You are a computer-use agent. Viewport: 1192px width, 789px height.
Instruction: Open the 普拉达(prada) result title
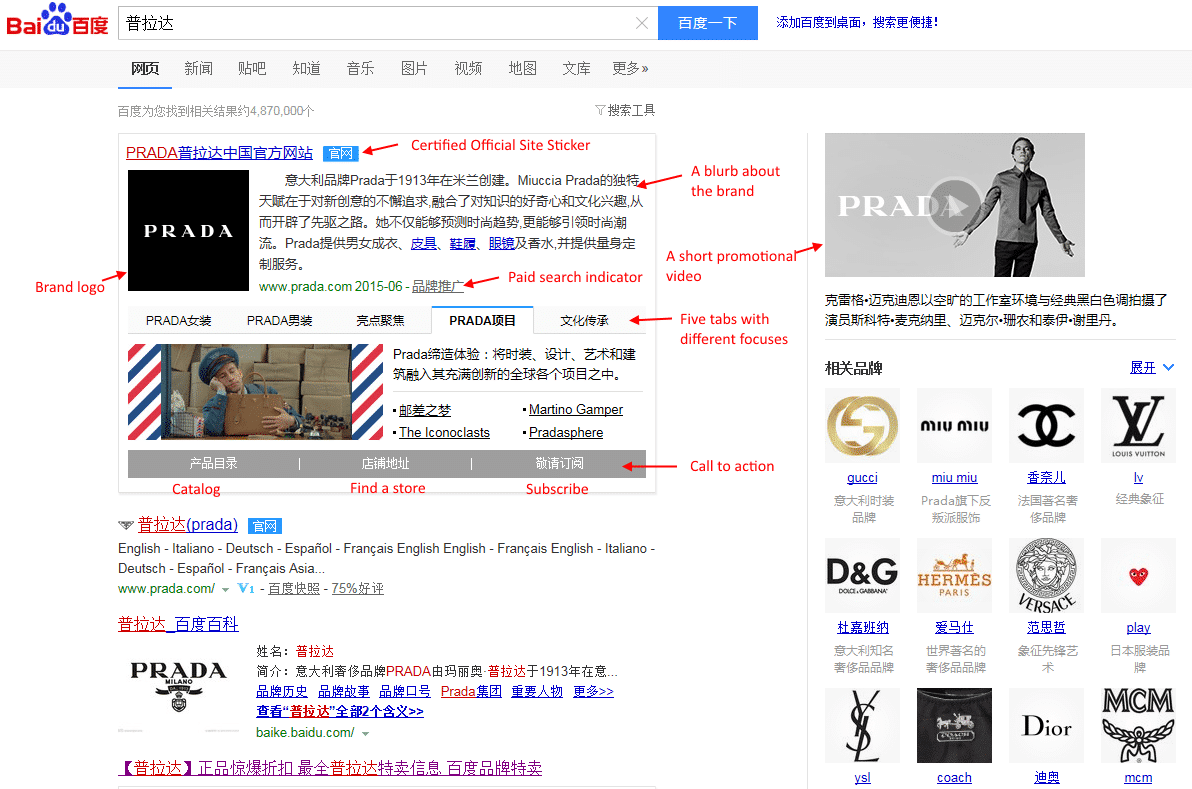click(188, 524)
